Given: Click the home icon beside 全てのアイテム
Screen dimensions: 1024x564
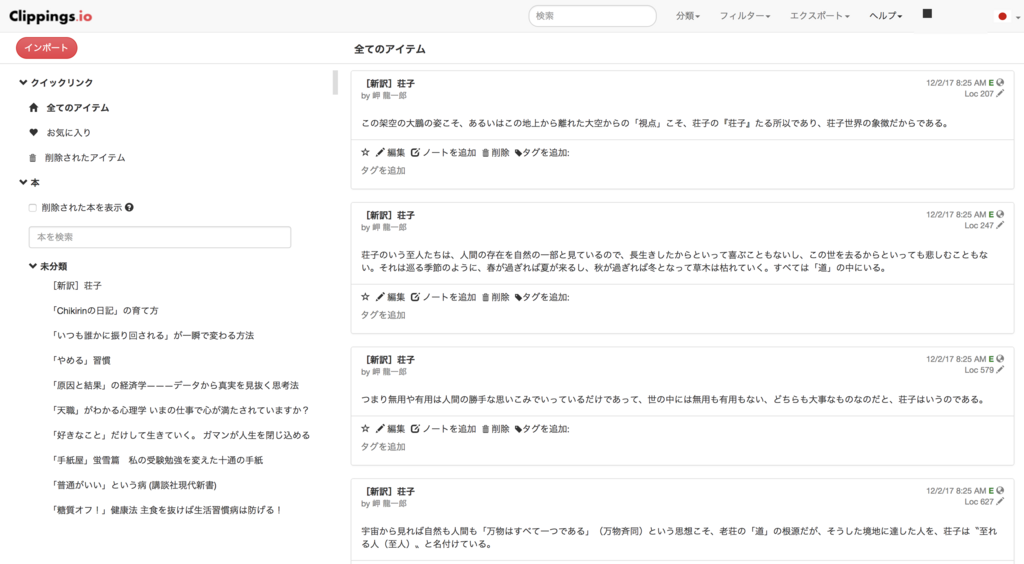Looking at the screenshot, I should point(33,108).
